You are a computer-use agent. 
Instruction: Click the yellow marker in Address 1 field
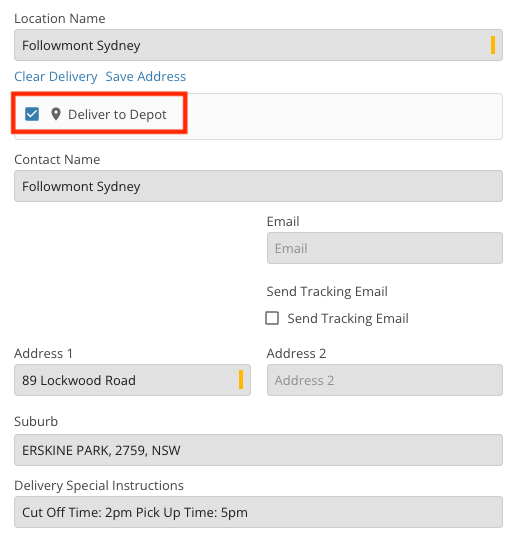pos(241,380)
